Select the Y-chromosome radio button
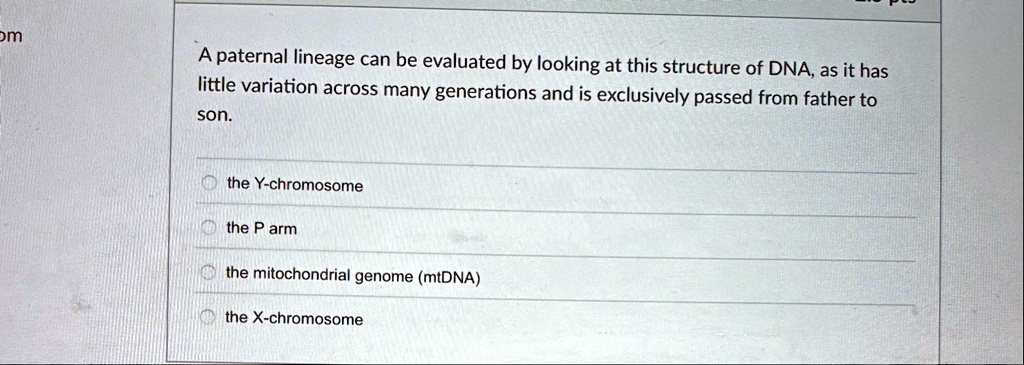 point(209,184)
